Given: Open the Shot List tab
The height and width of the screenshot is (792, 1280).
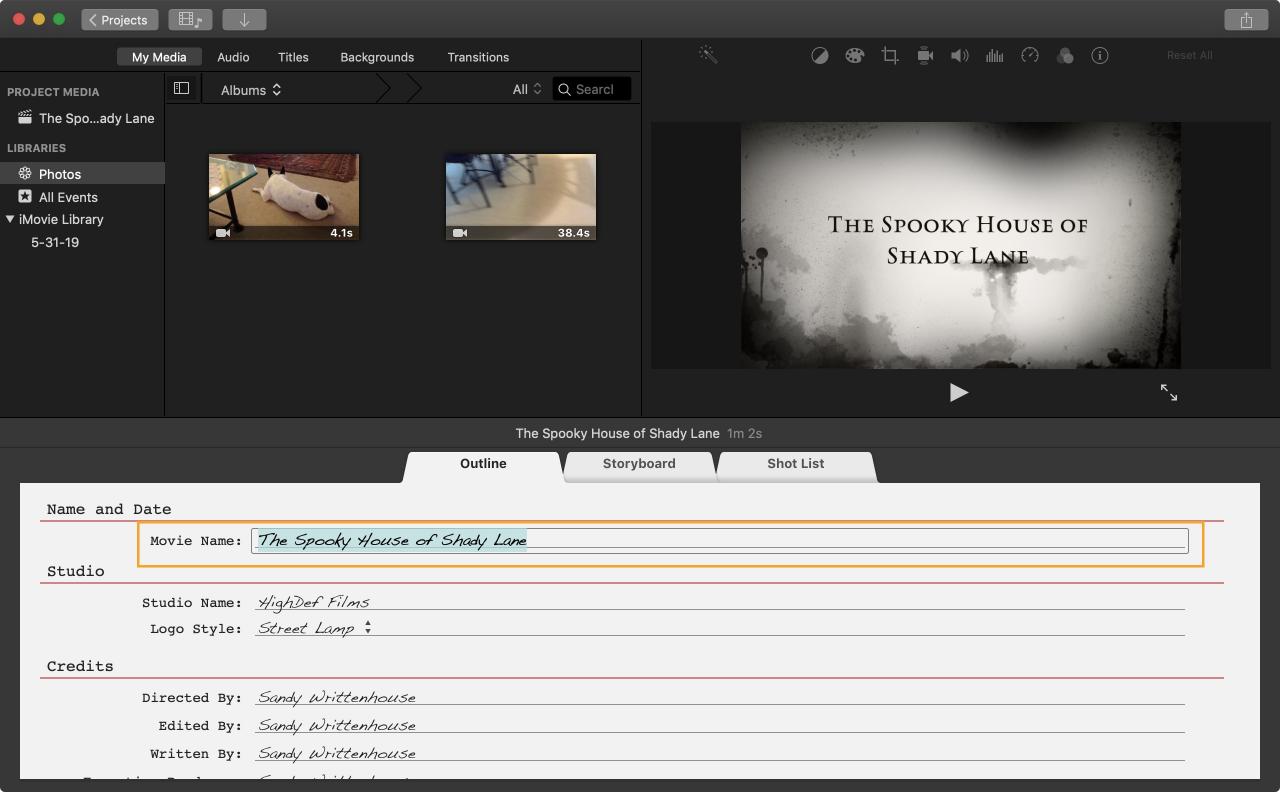Looking at the screenshot, I should pos(795,464).
